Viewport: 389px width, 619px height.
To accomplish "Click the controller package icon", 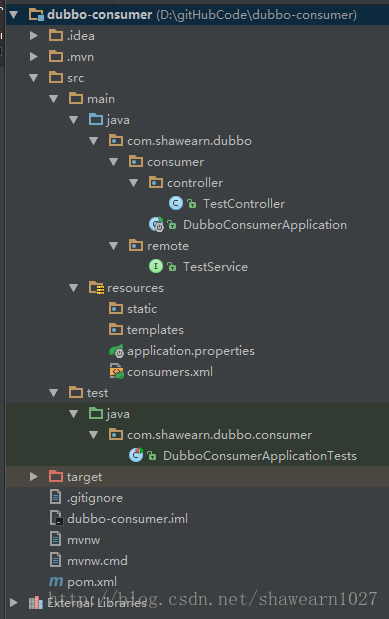I will point(156,182).
